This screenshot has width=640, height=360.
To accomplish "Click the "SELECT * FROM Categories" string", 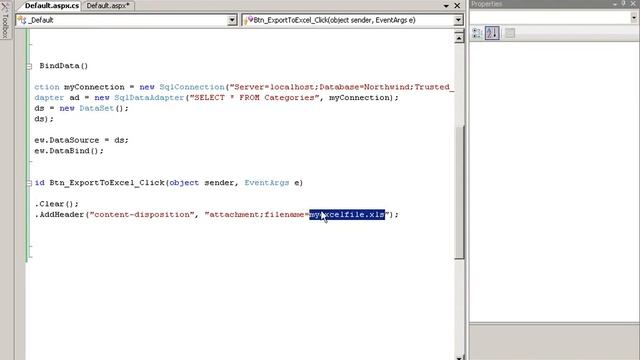I will pyautogui.click(x=254, y=98).
